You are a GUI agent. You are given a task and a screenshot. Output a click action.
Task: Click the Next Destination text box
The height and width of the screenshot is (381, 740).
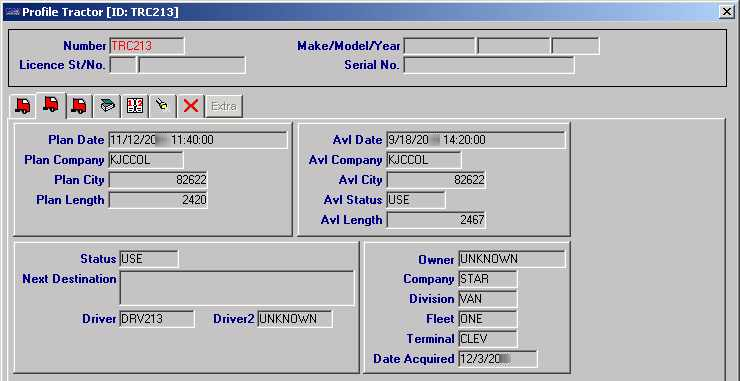point(237,288)
